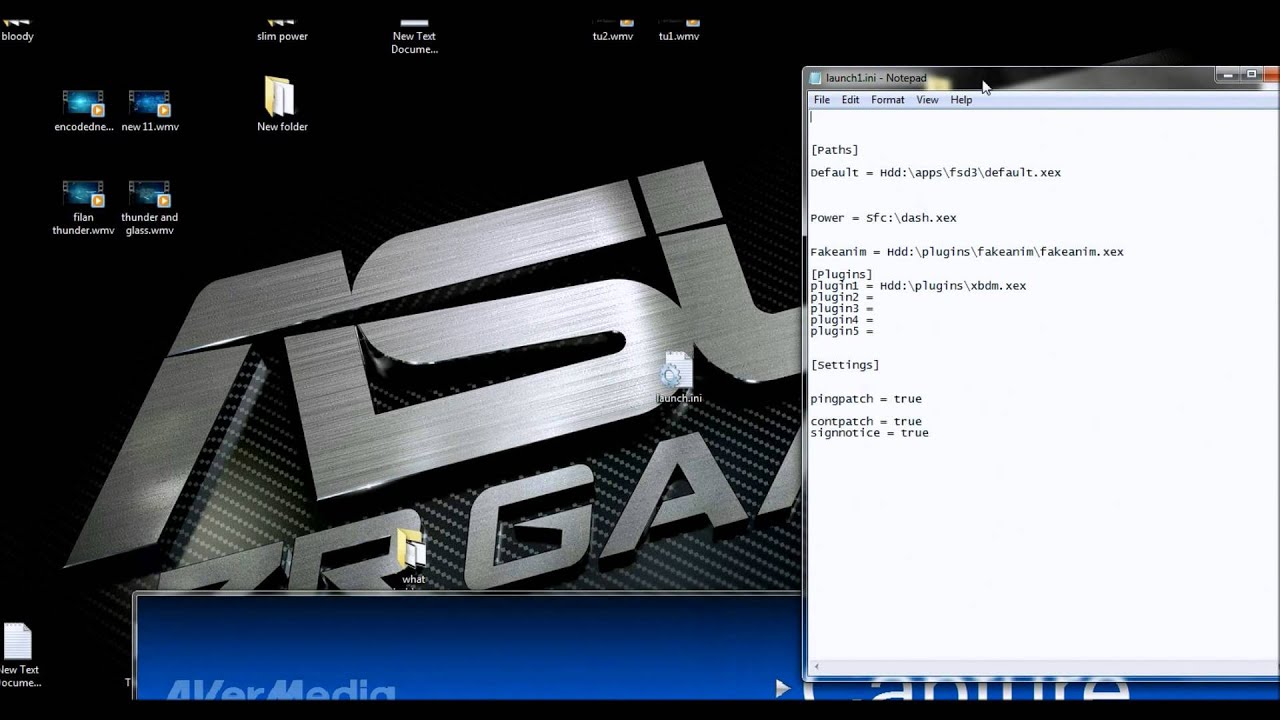
Task: Click the play arrow in the AVerMedia window
Action: pyautogui.click(x=782, y=688)
